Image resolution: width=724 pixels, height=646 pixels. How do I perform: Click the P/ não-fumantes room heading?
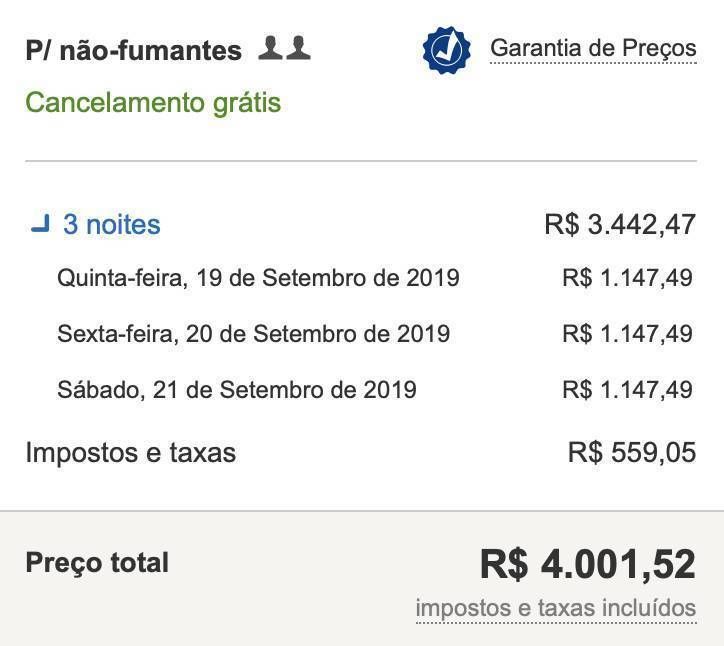point(133,50)
